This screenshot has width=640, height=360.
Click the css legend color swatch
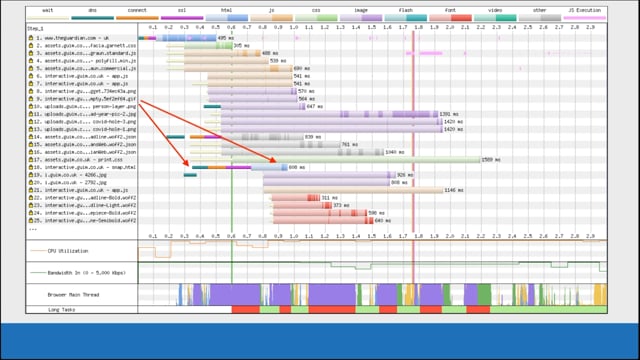click(316, 18)
